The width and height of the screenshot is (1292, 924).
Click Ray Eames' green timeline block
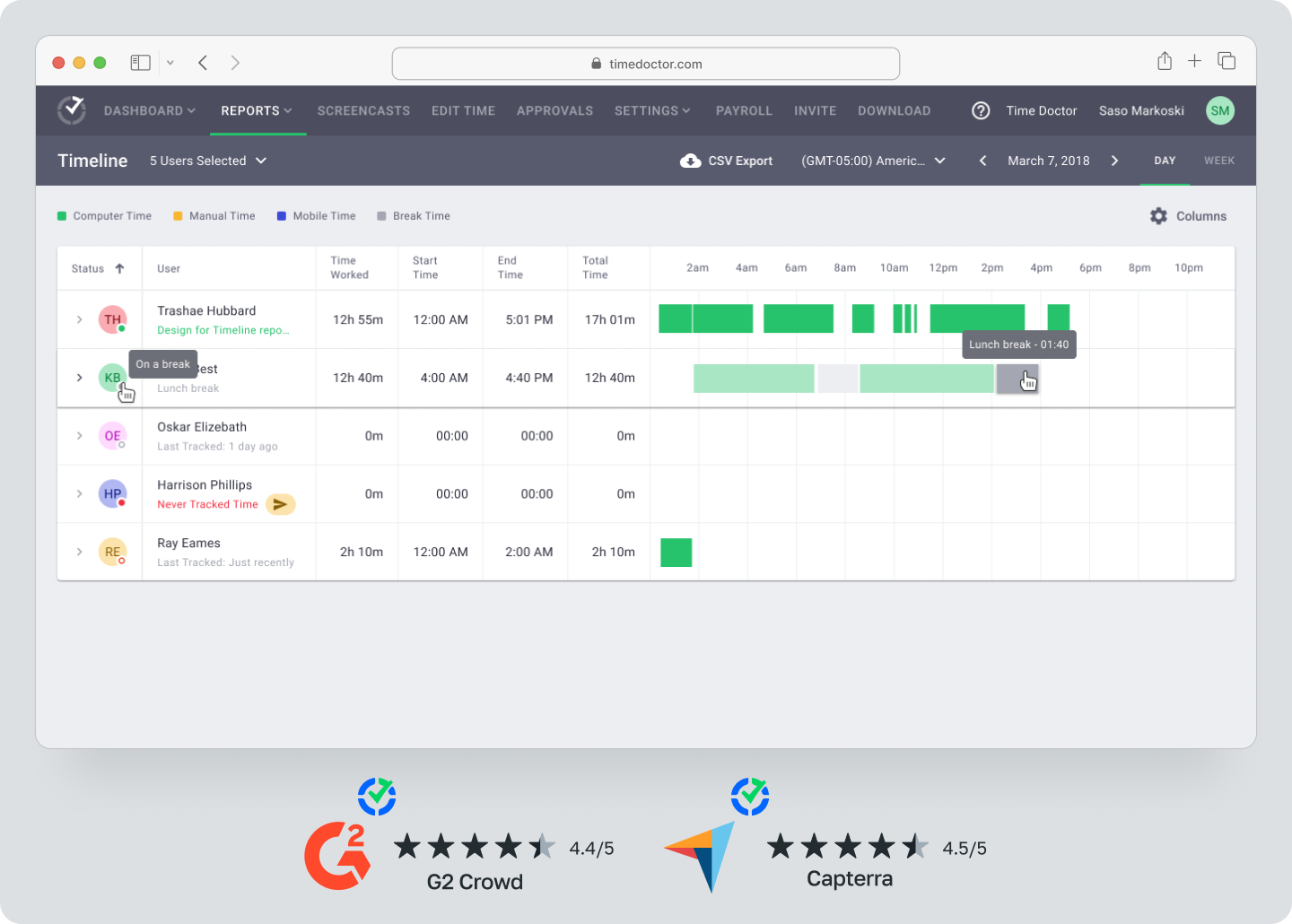pyautogui.click(x=676, y=553)
